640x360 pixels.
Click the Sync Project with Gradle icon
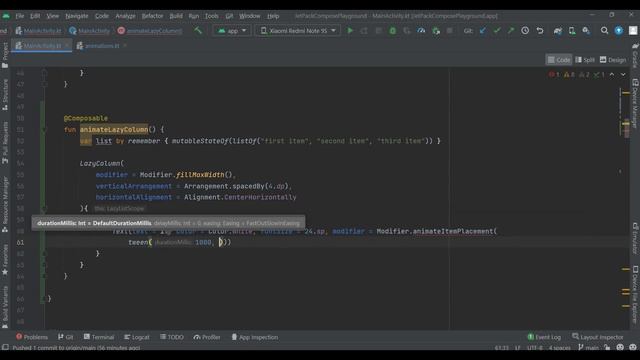click(558, 31)
